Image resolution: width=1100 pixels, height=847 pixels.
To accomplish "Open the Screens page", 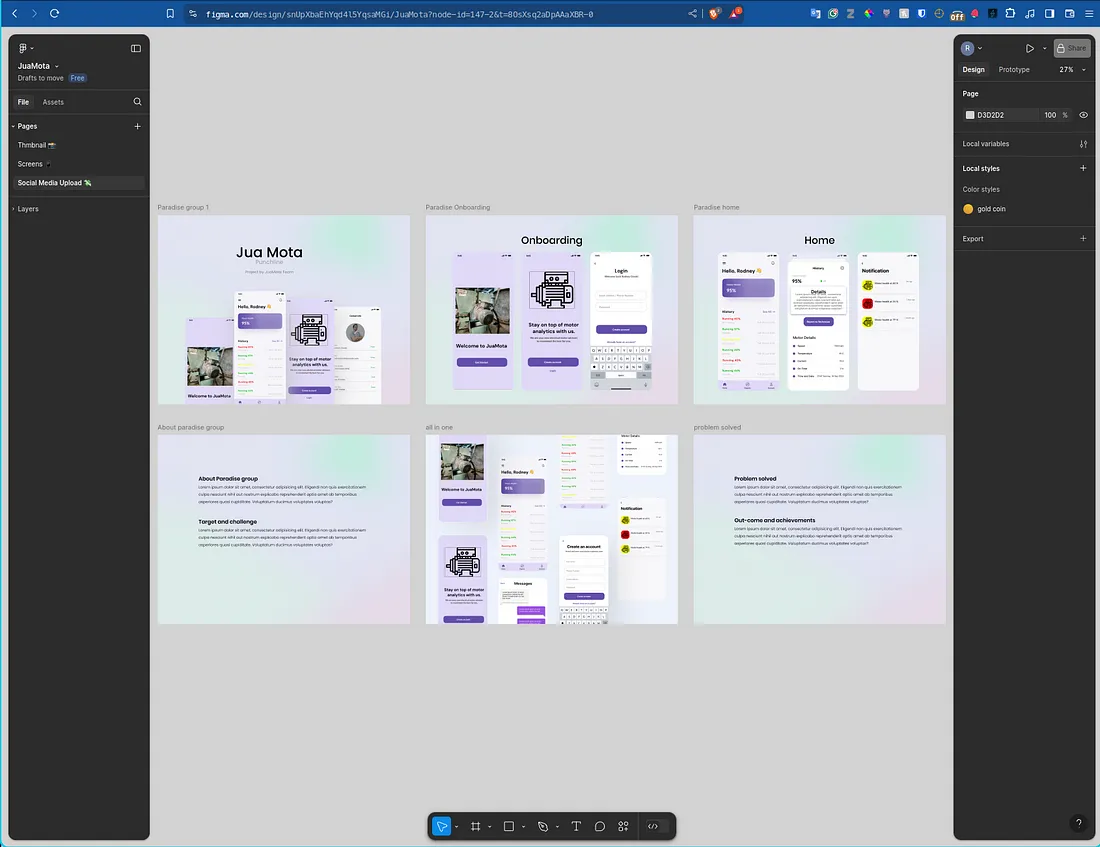I will click(31, 164).
